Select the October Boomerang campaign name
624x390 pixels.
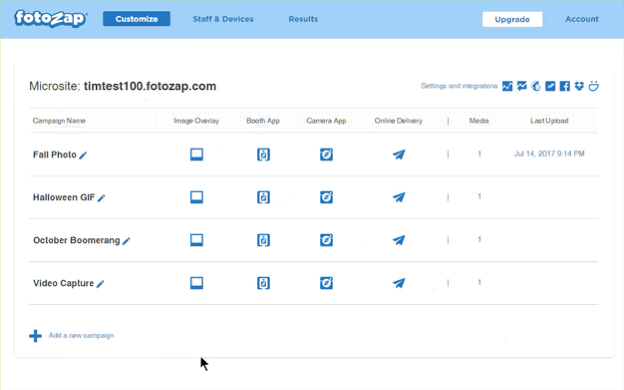[x=76, y=240]
